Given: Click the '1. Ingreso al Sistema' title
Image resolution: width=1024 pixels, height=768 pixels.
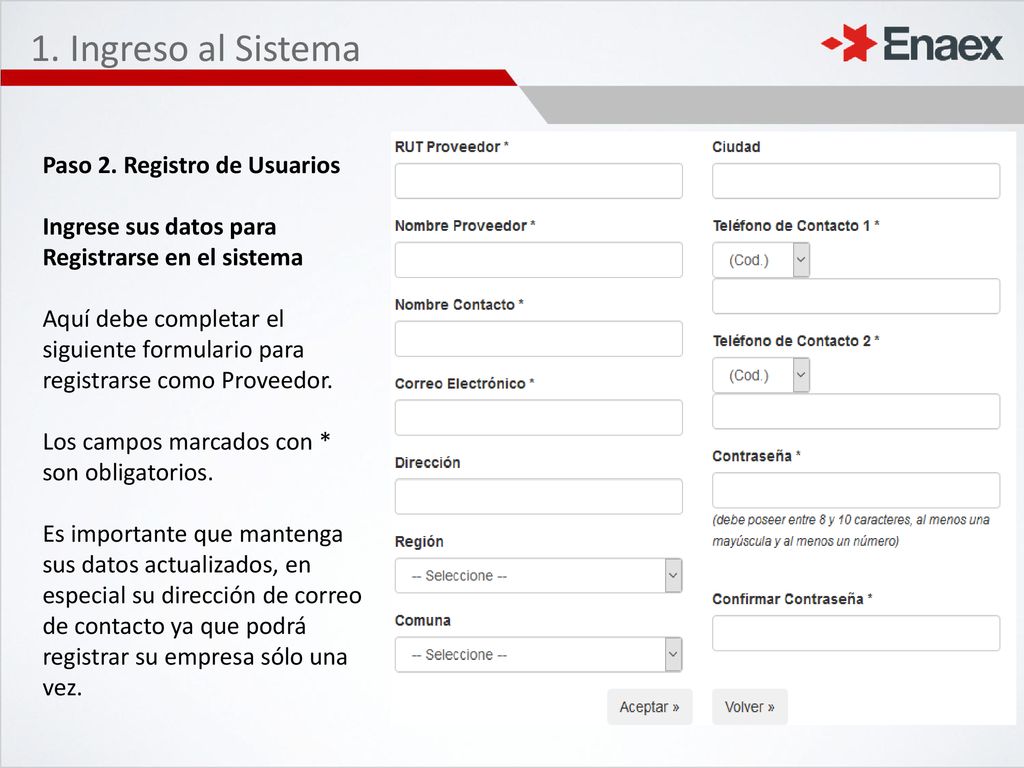Looking at the screenshot, I should tap(195, 49).
